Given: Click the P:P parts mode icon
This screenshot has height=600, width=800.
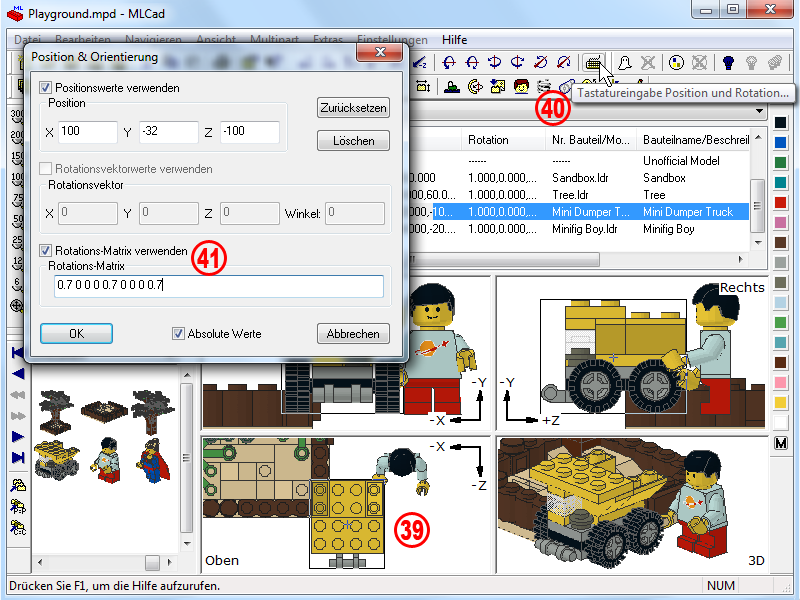Looking at the screenshot, I should click(18, 506).
